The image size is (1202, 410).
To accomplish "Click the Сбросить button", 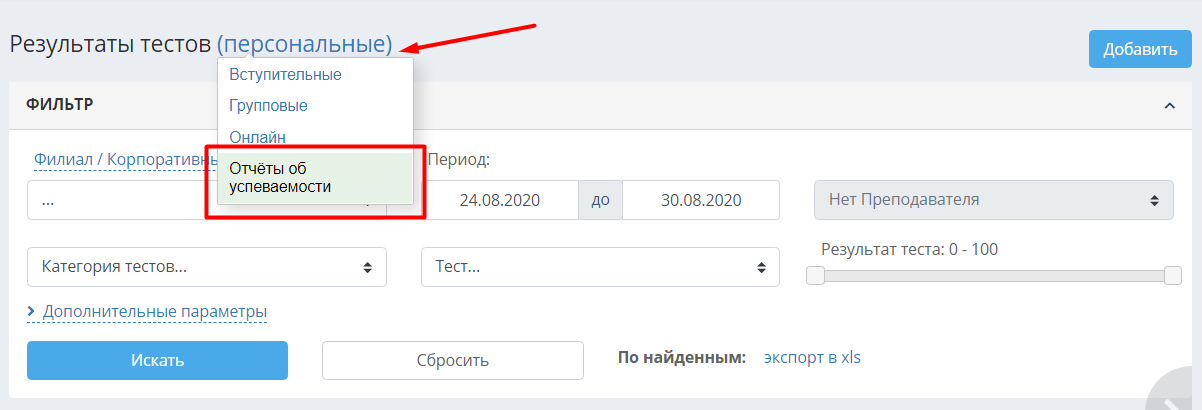I will point(452,360).
